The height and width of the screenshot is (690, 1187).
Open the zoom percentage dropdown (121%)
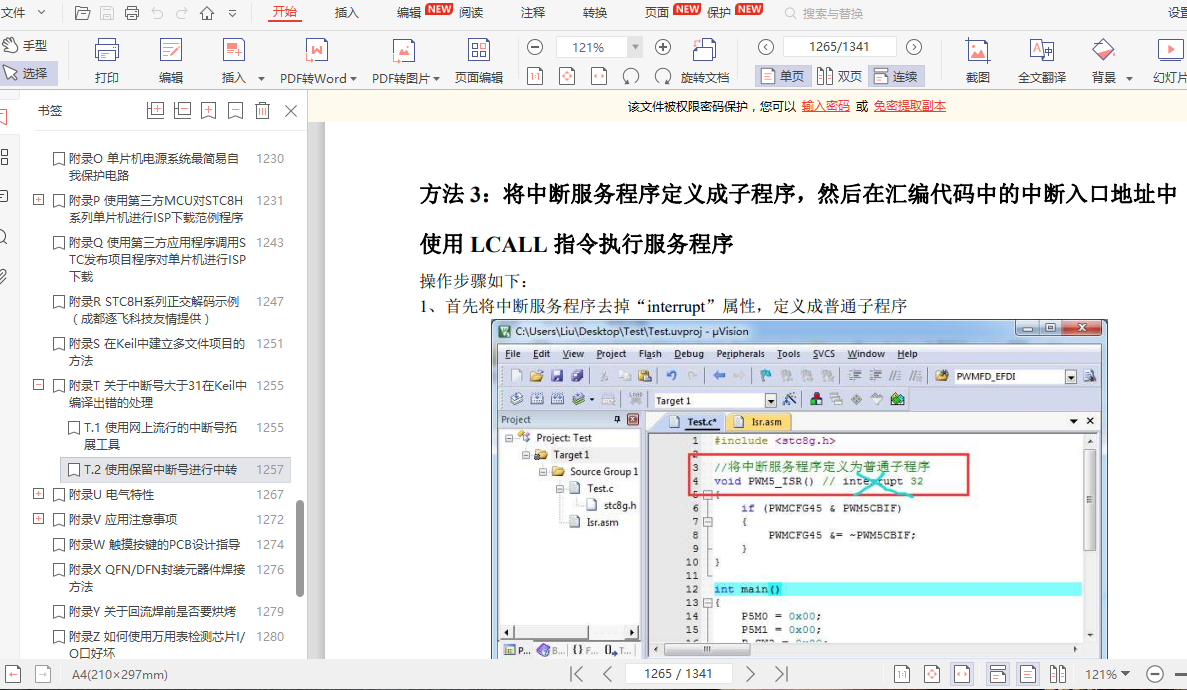[x=635, y=47]
